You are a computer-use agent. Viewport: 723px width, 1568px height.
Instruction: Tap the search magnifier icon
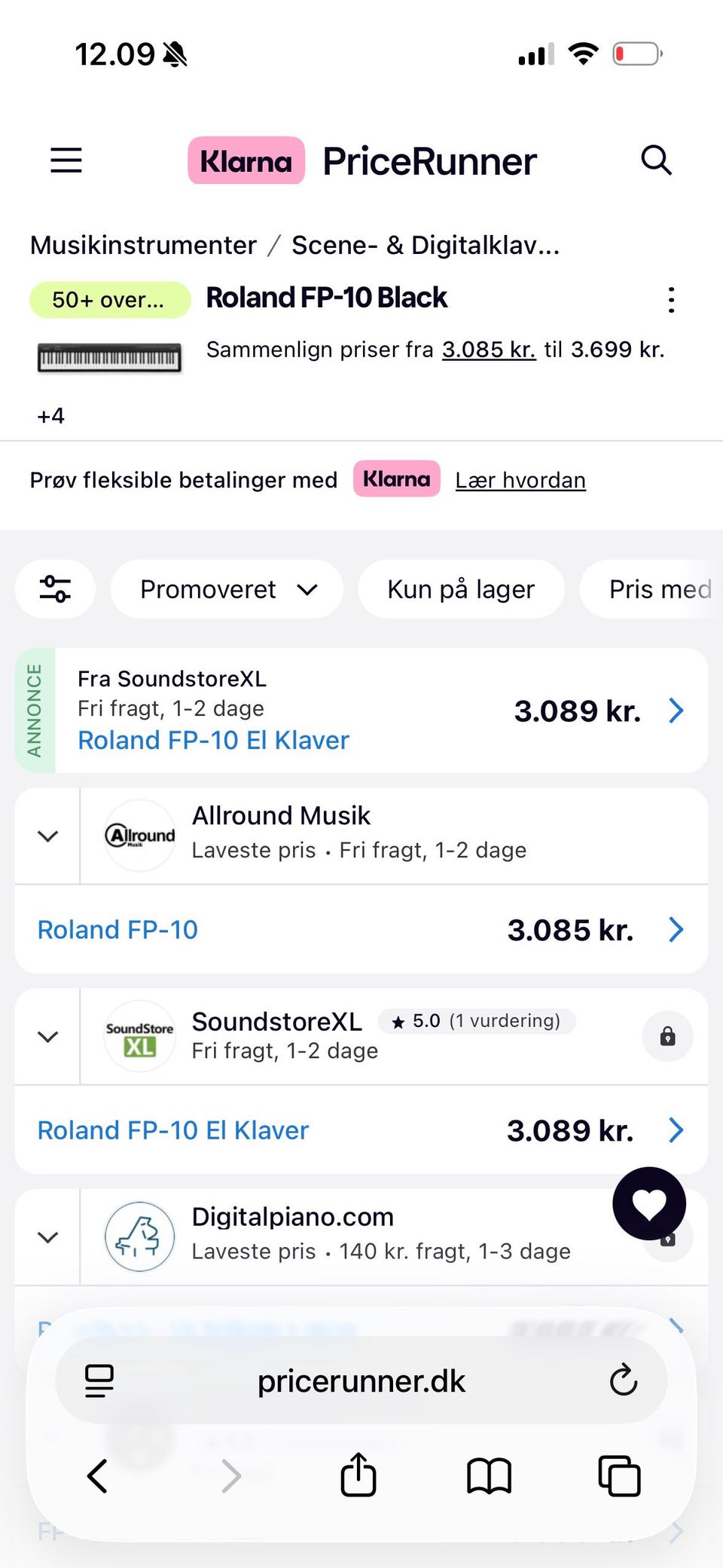[x=656, y=160]
